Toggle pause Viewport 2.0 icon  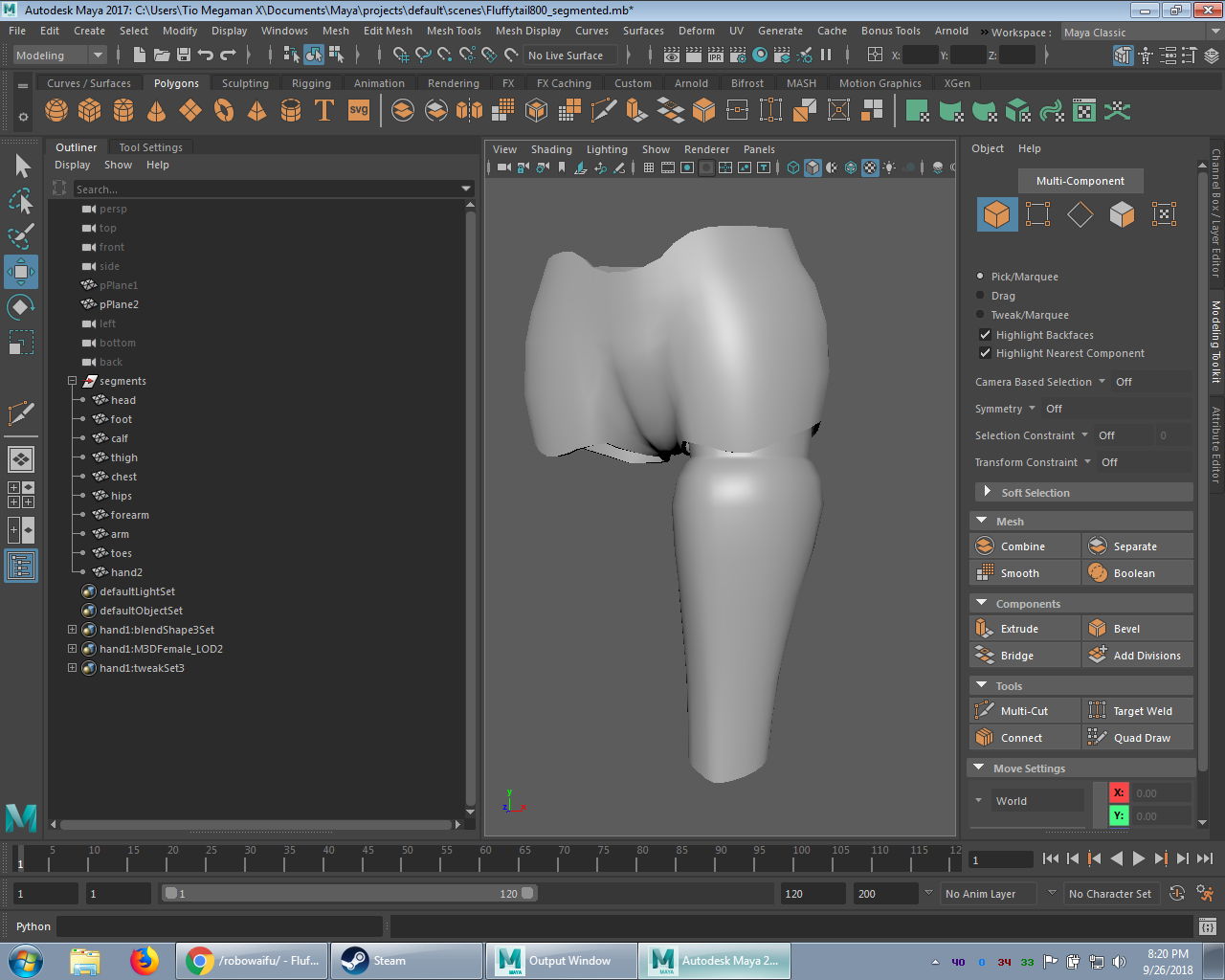pyautogui.click(x=826, y=56)
